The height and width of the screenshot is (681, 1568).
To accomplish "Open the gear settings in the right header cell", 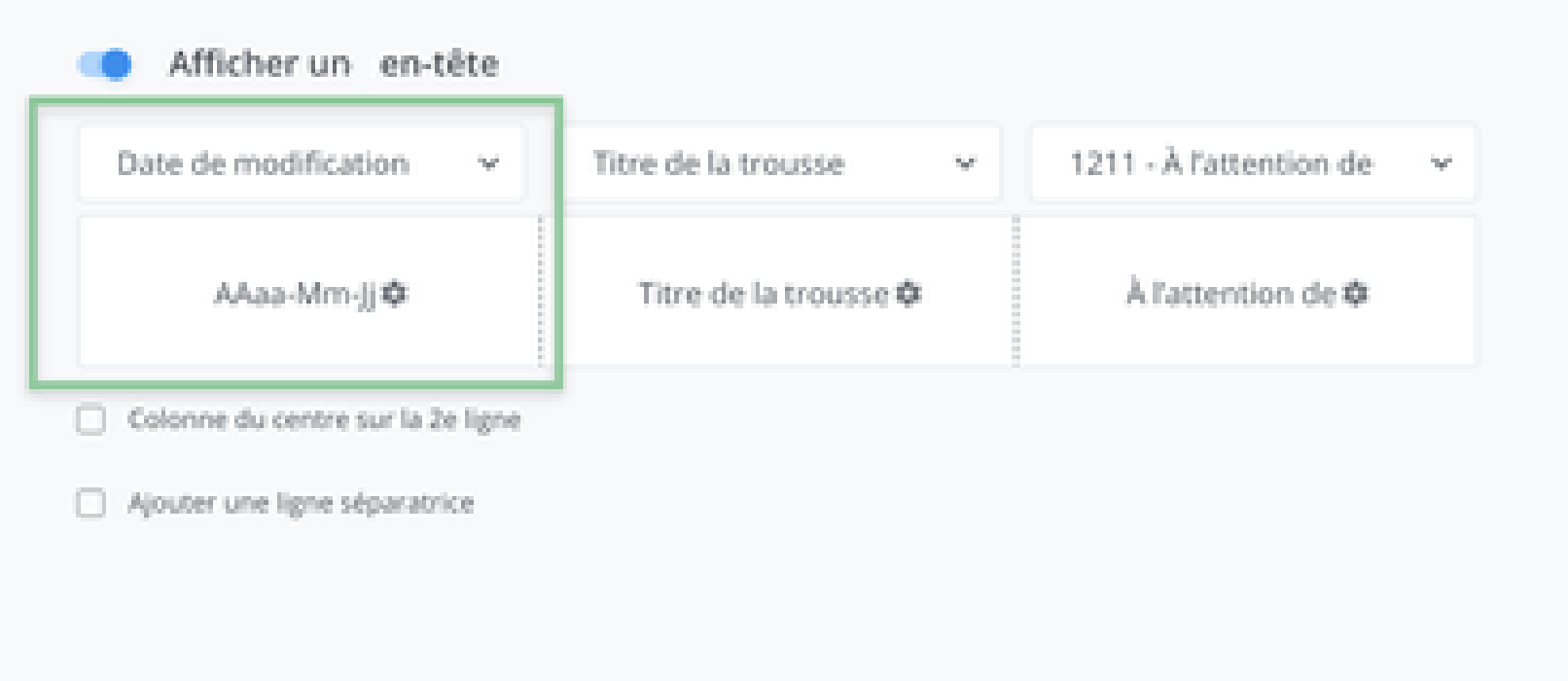I will pos(1356,293).
